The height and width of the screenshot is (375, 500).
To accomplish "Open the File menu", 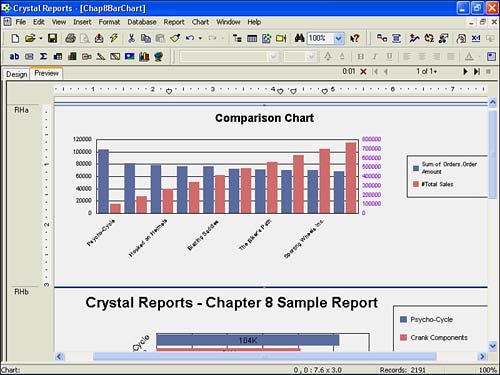I will 21,22.
